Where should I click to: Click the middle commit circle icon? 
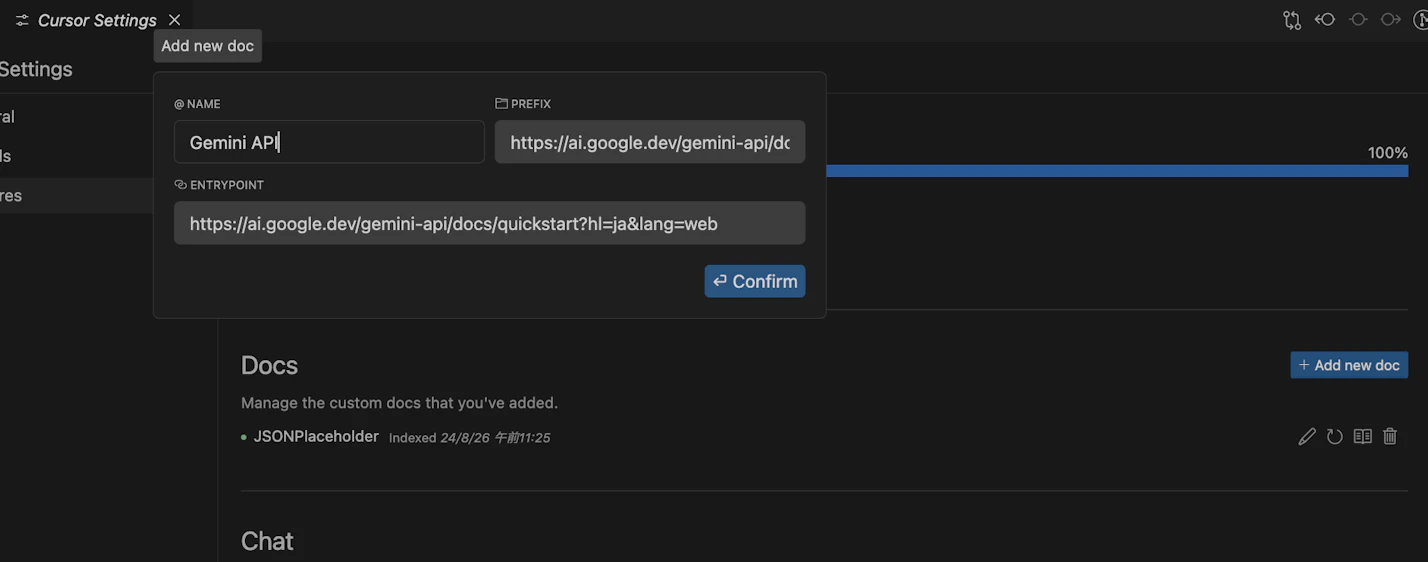click(x=1358, y=20)
